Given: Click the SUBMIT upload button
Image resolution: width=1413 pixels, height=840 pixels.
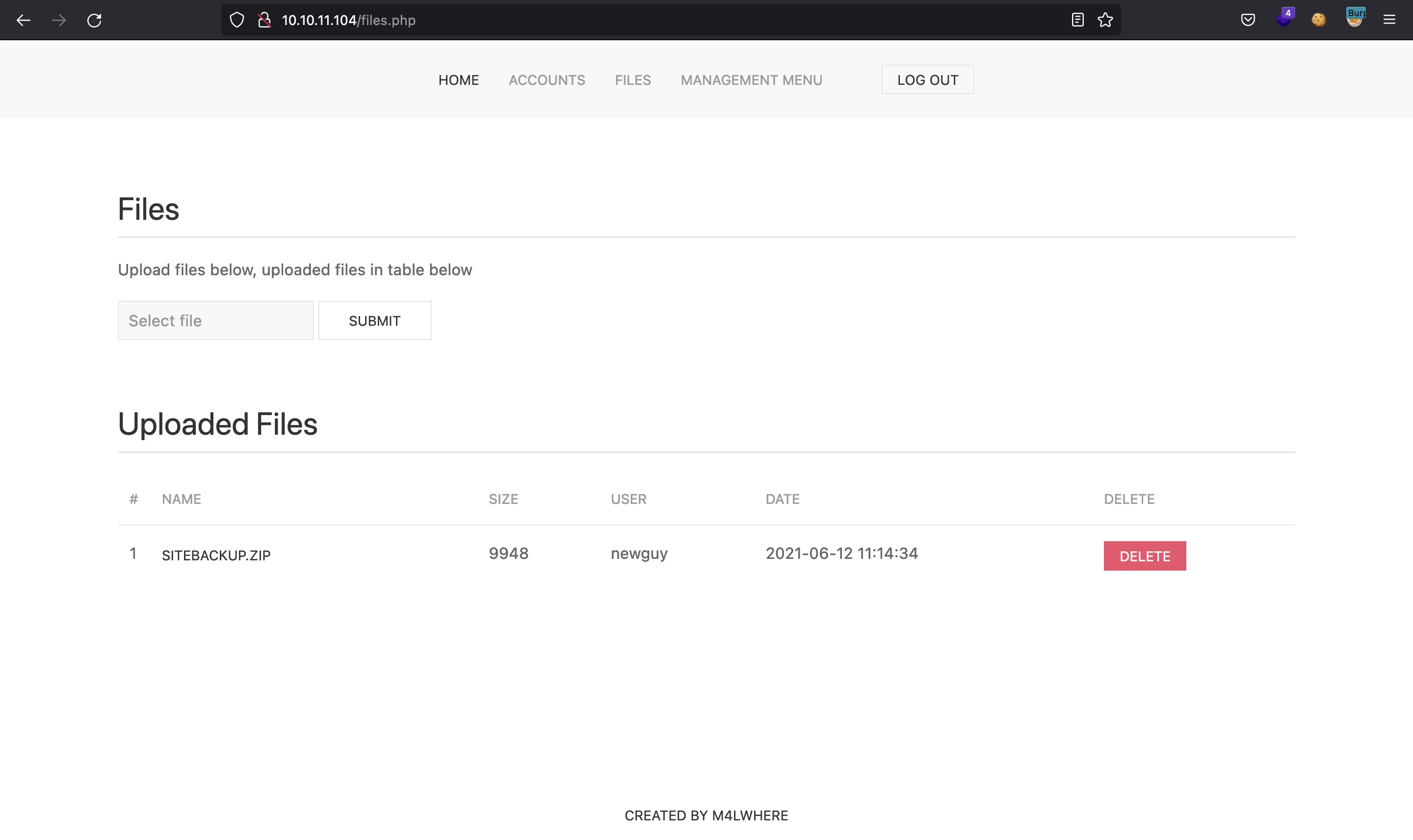Looking at the screenshot, I should pyautogui.click(x=375, y=320).
